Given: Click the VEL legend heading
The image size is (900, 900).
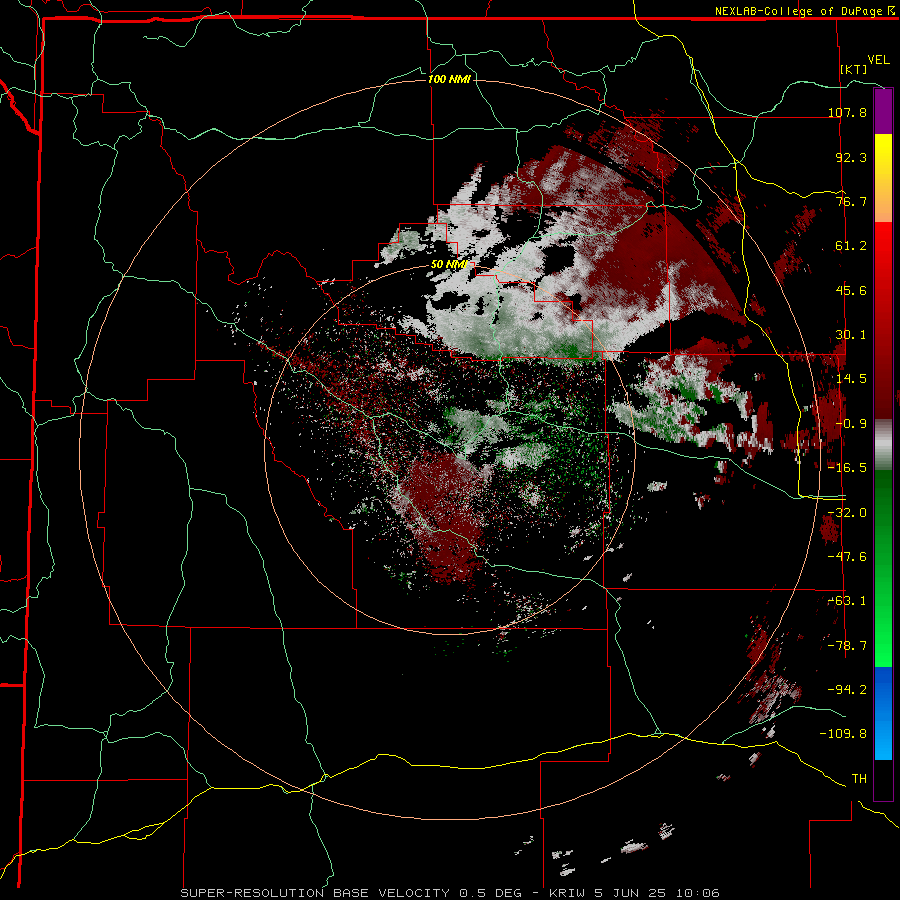Looking at the screenshot, I should coord(878,60).
